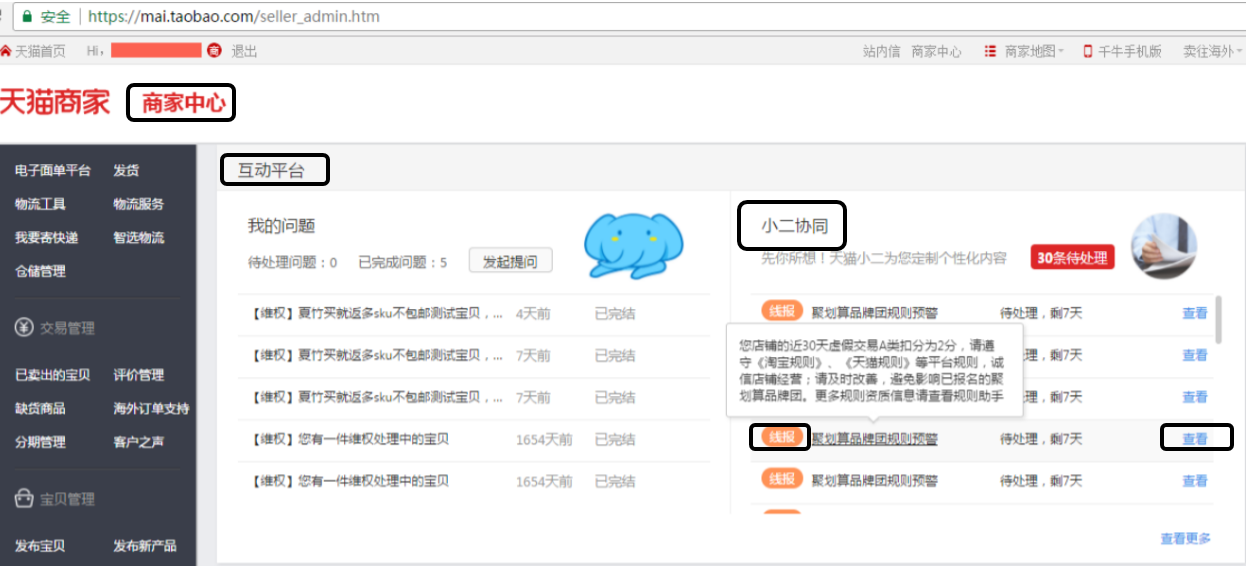This screenshot has height=566, width=1249.
Task: Open 客户之声 in sidebar
Action: (138, 442)
